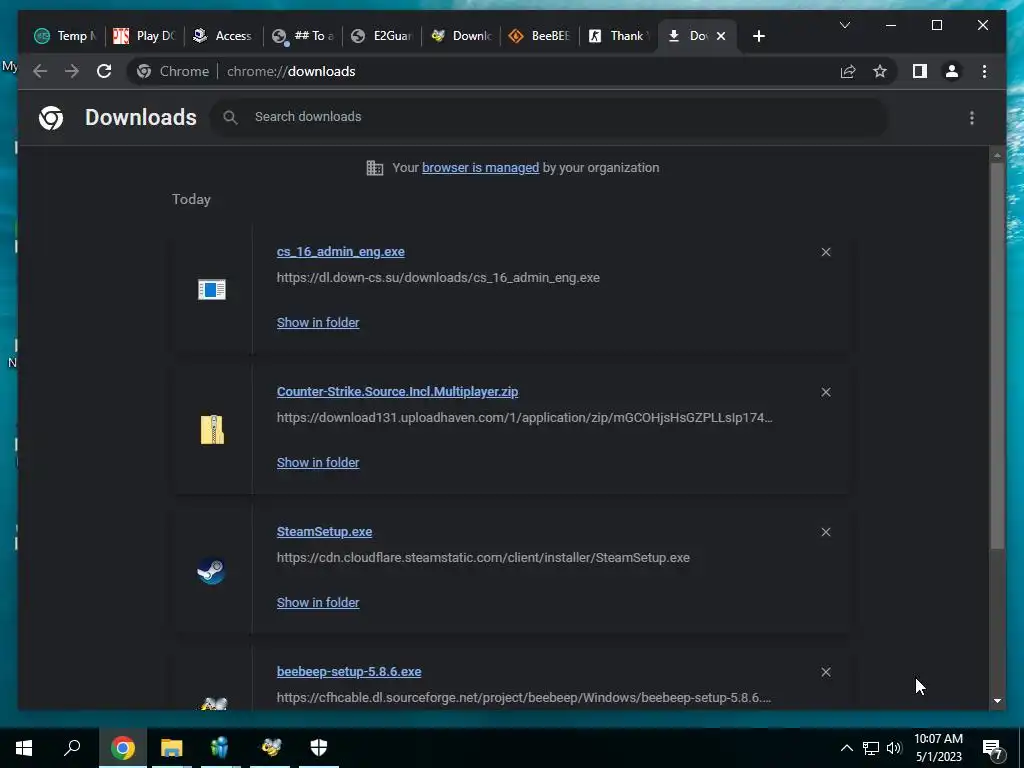Switch to the Thank You tab
1024x768 pixels.
618,36
